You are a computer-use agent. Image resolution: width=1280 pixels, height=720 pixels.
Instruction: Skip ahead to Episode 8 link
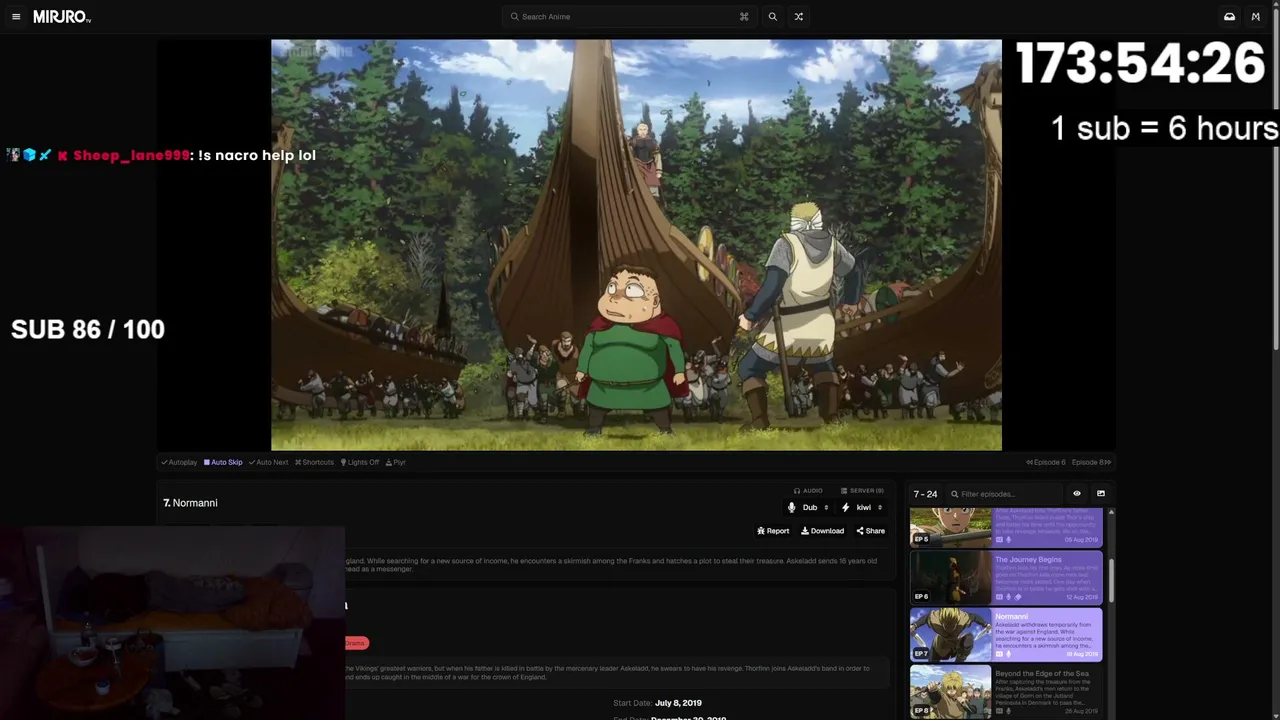pos(1091,462)
